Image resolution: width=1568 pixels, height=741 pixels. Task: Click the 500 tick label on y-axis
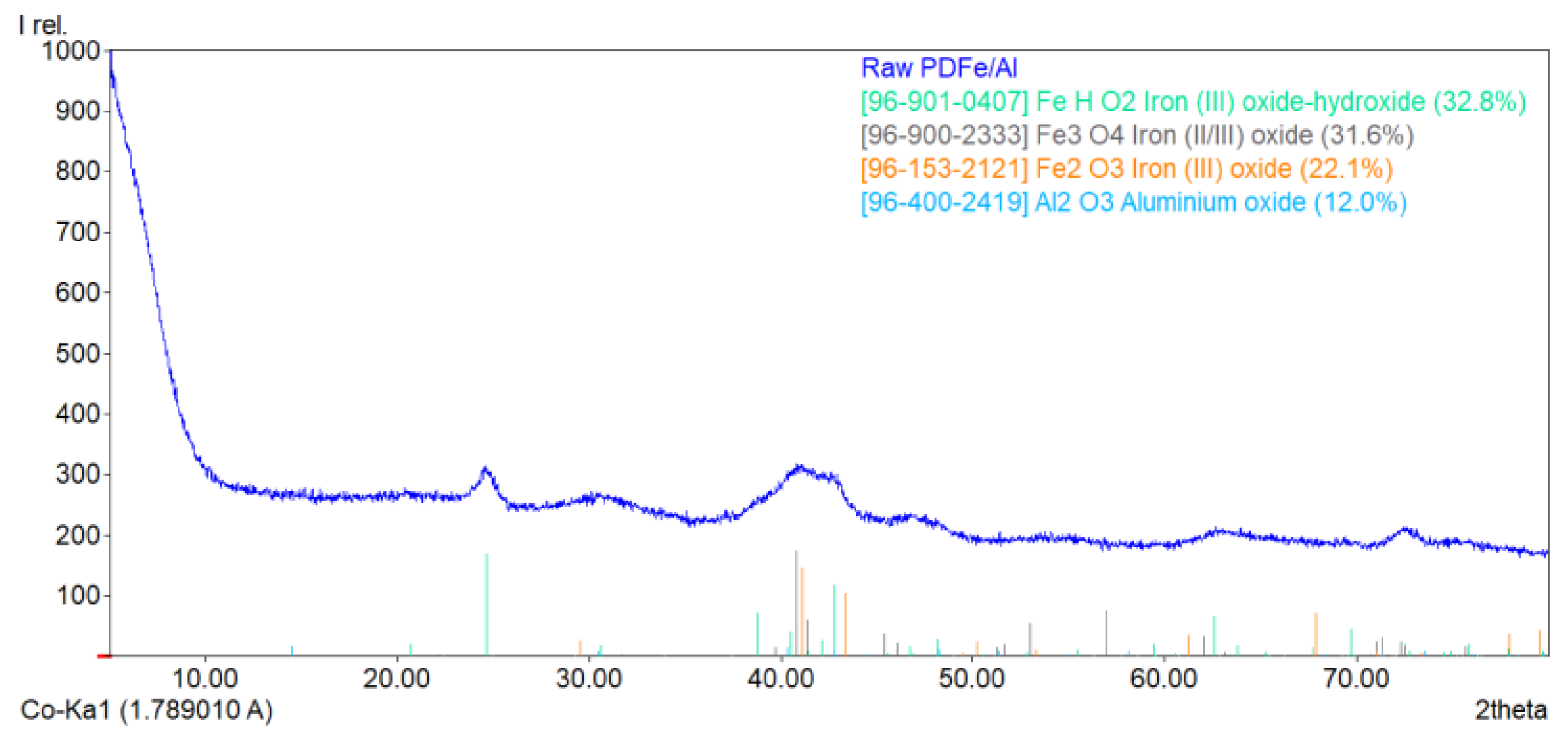[x=77, y=353]
